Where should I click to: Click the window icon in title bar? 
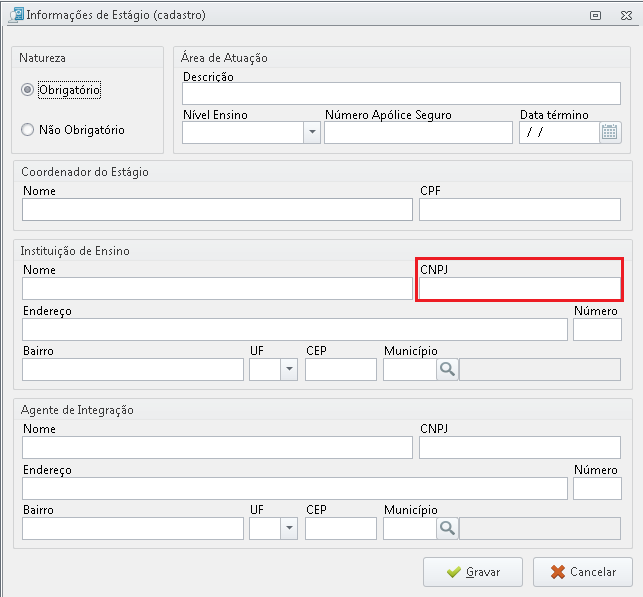16,15
